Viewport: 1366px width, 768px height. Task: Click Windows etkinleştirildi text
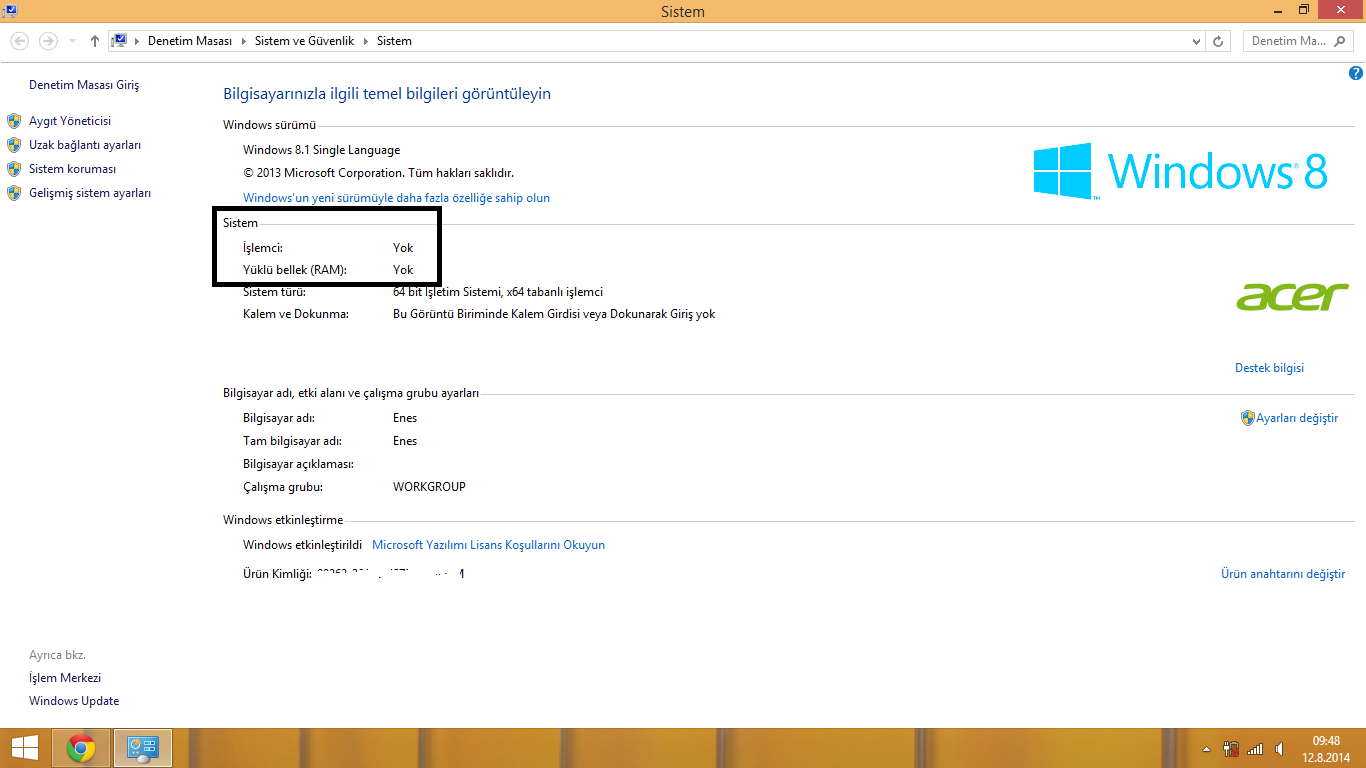pyautogui.click(x=302, y=545)
